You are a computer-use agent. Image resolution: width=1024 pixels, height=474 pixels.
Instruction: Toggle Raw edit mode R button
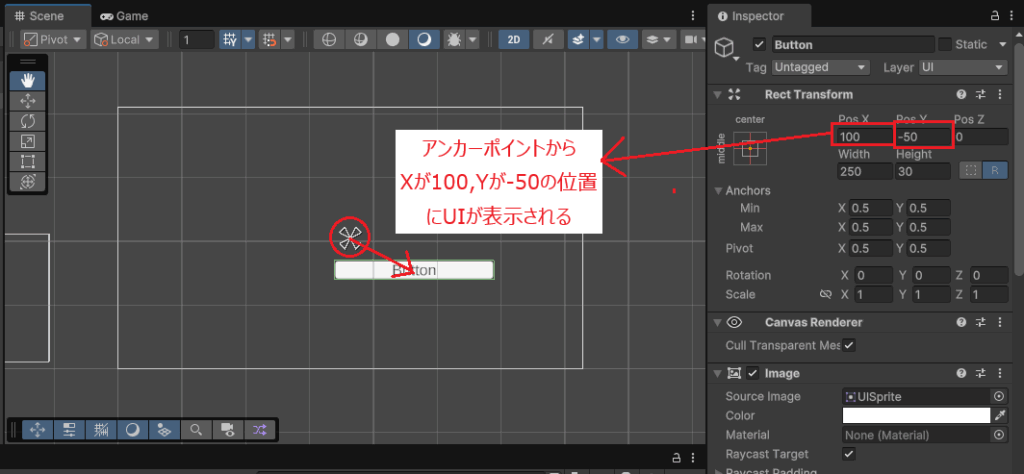coord(993,171)
